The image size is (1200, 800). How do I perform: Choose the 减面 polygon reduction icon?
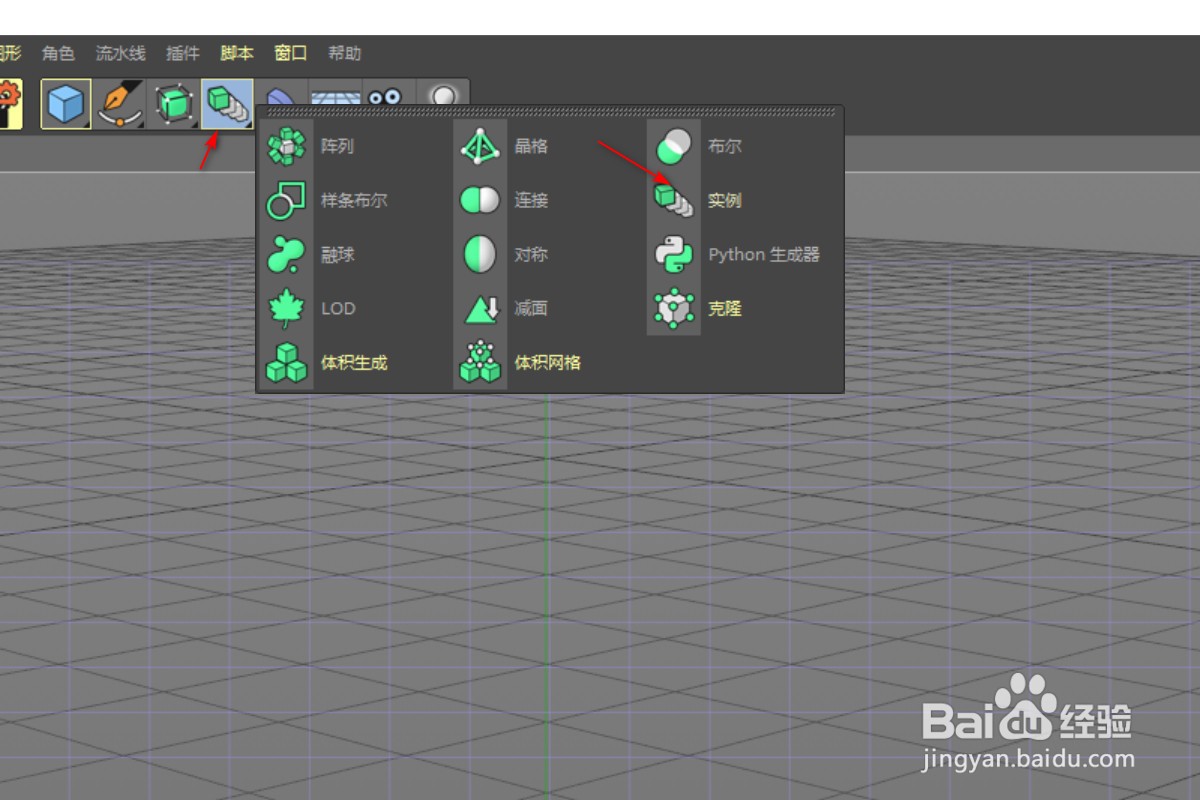[481, 309]
